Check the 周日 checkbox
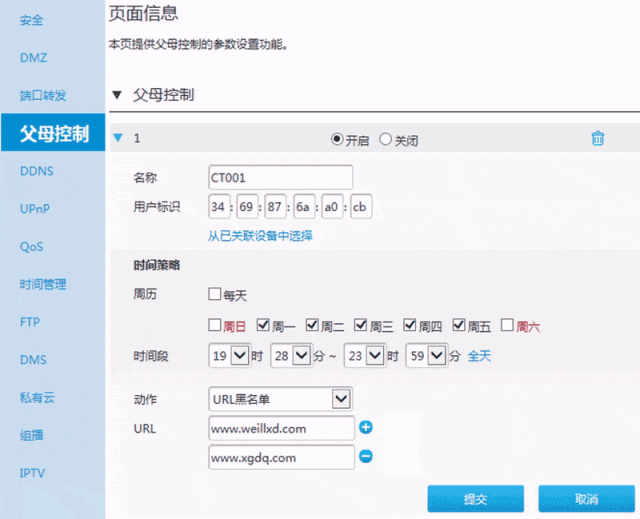The height and width of the screenshot is (519, 640). point(215,325)
